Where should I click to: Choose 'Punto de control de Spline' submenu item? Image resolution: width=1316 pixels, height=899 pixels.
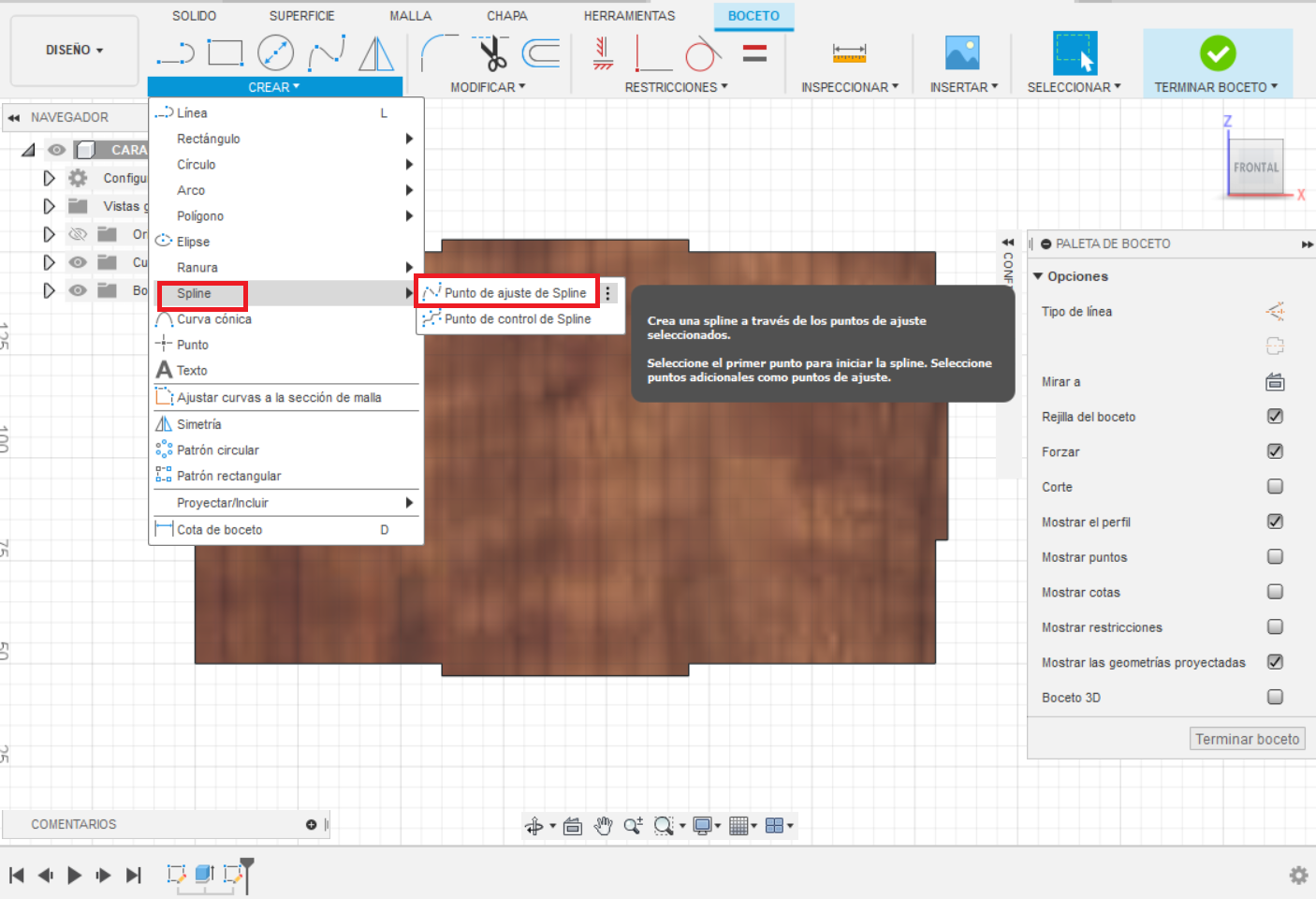[x=519, y=319]
